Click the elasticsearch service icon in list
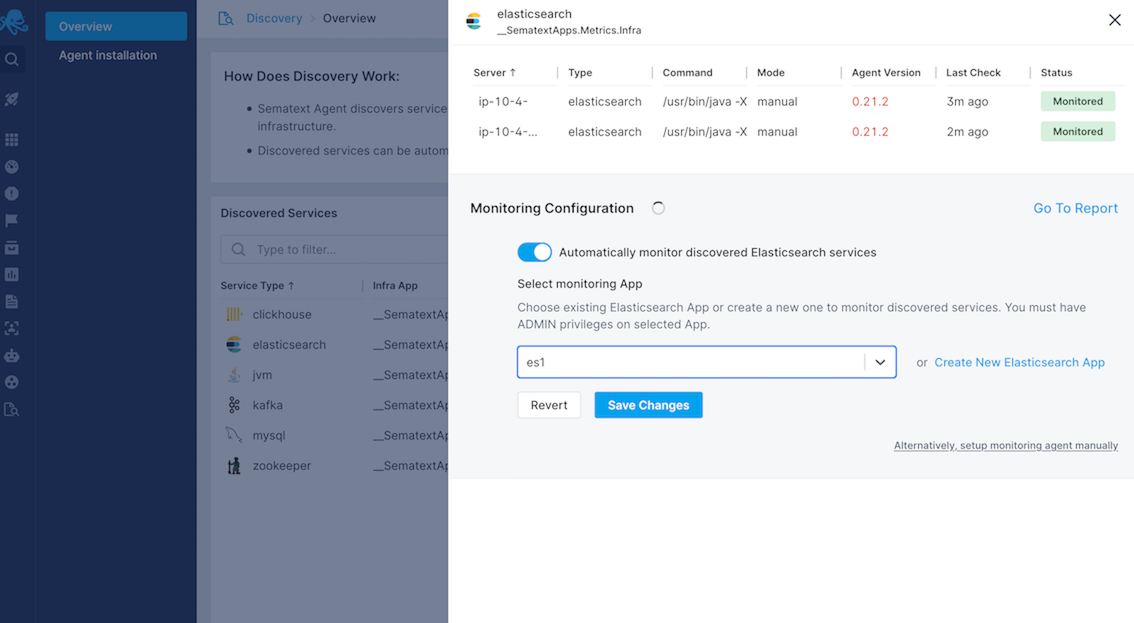The height and width of the screenshot is (623, 1134). point(234,344)
